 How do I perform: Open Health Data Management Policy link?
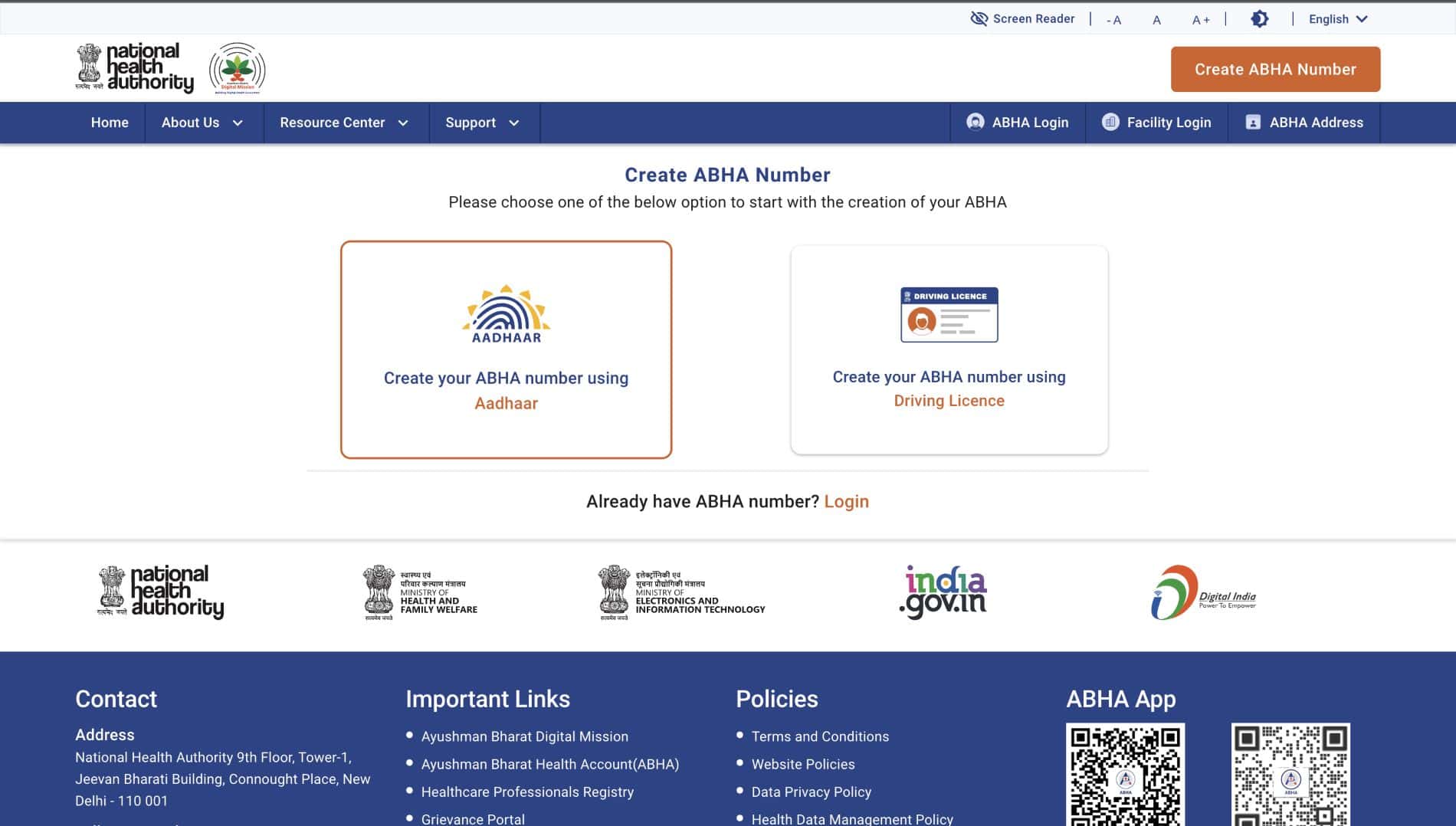pyautogui.click(x=852, y=819)
